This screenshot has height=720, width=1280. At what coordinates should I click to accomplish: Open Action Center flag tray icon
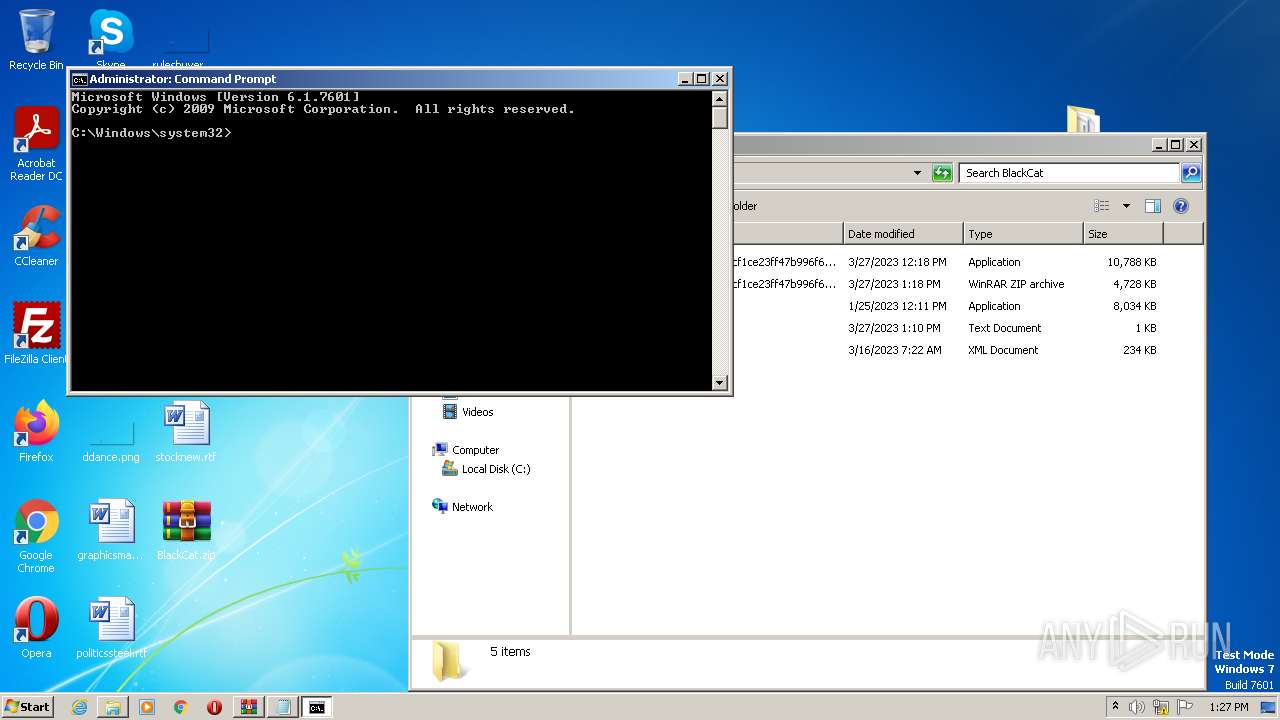pos(1184,707)
